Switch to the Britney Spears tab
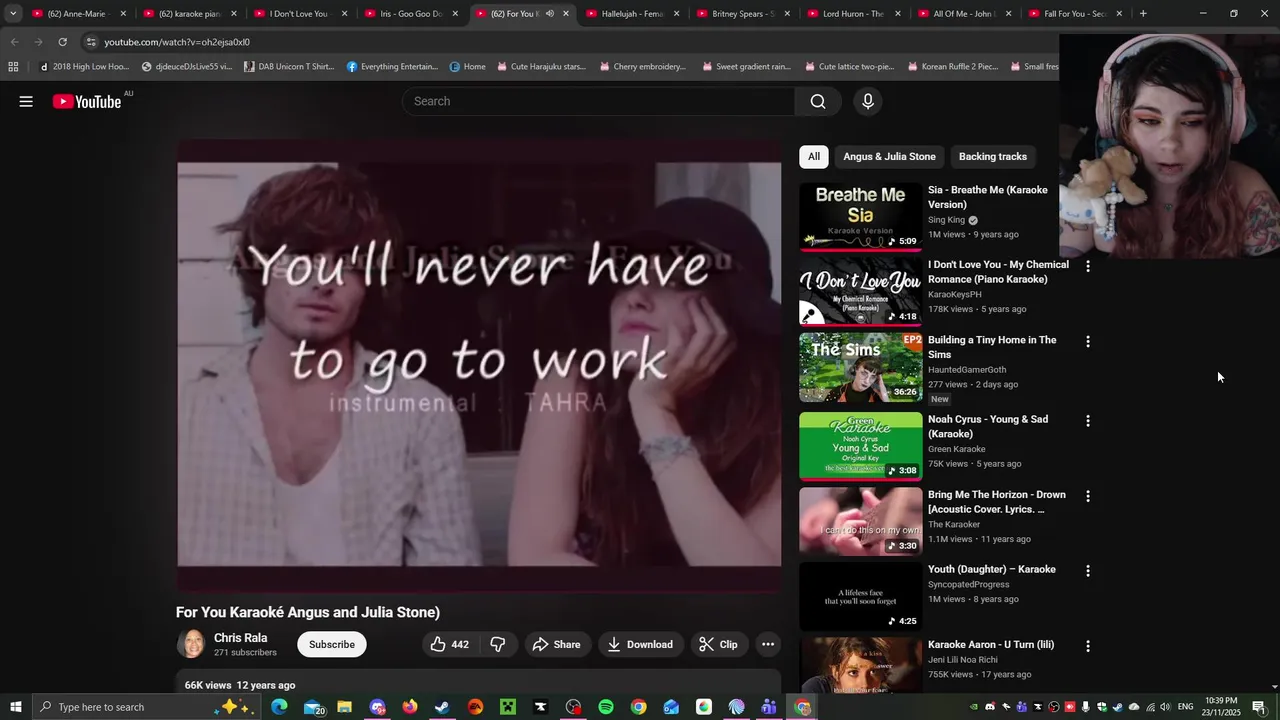The width and height of the screenshot is (1280, 720). [743, 14]
